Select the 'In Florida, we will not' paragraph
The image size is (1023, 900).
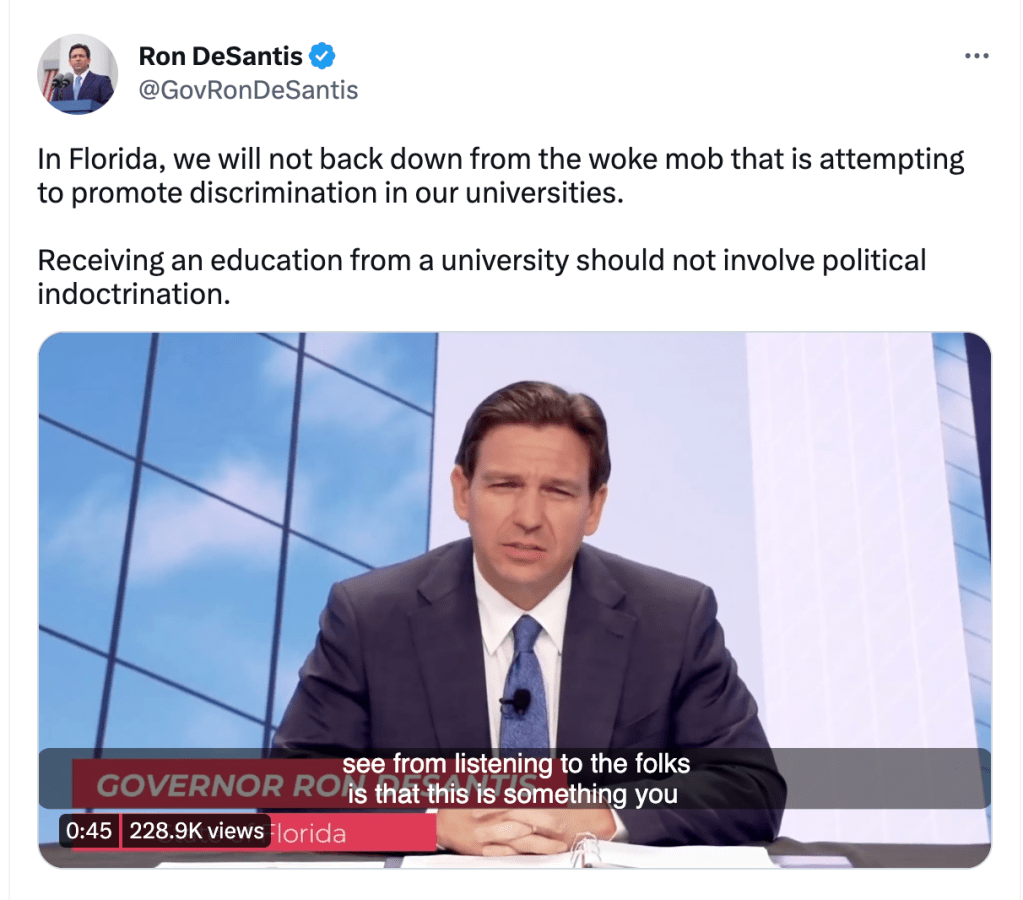click(x=500, y=176)
